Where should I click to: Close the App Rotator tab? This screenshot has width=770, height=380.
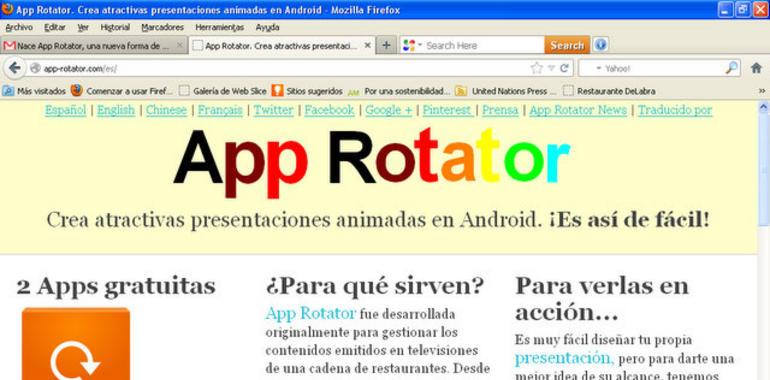point(367,45)
